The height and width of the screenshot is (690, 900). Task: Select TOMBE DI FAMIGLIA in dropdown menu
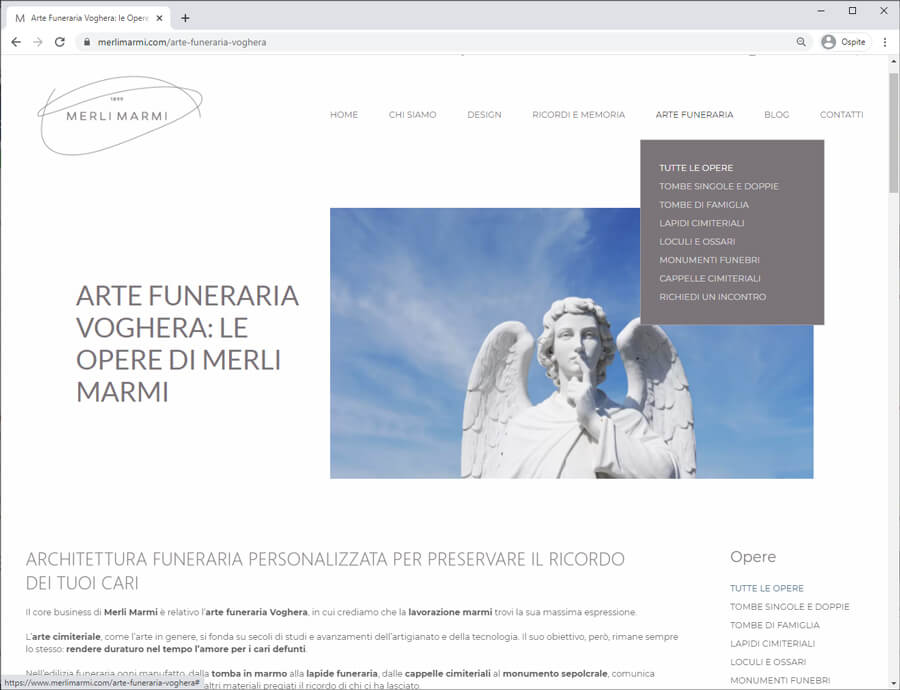(x=704, y=204)
